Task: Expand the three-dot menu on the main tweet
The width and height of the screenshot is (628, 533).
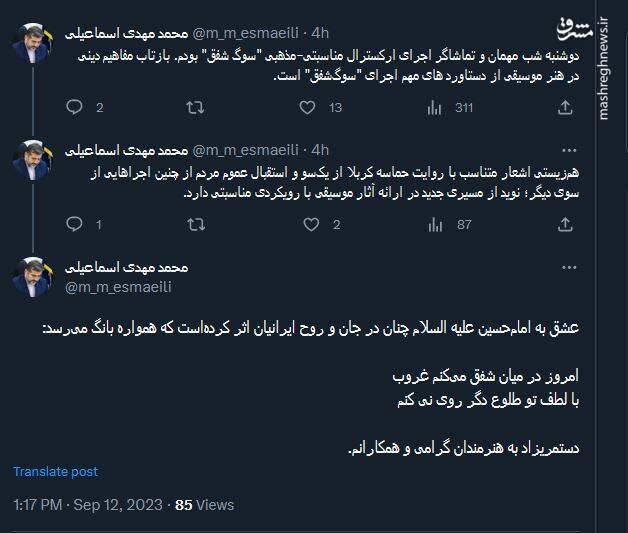Action: [x=569, y=268]
